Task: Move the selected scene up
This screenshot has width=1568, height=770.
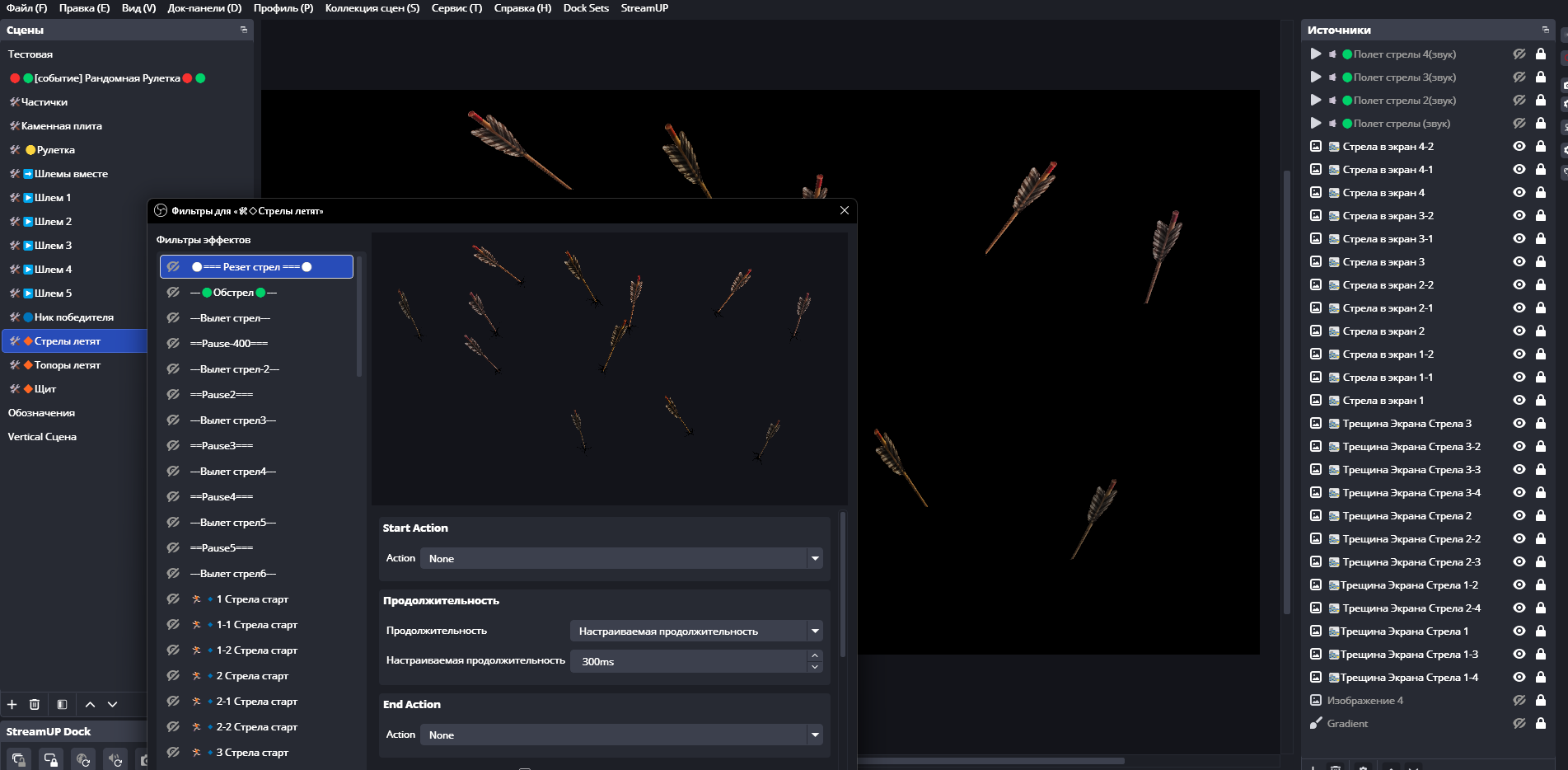Action: (x=90, y=704)
